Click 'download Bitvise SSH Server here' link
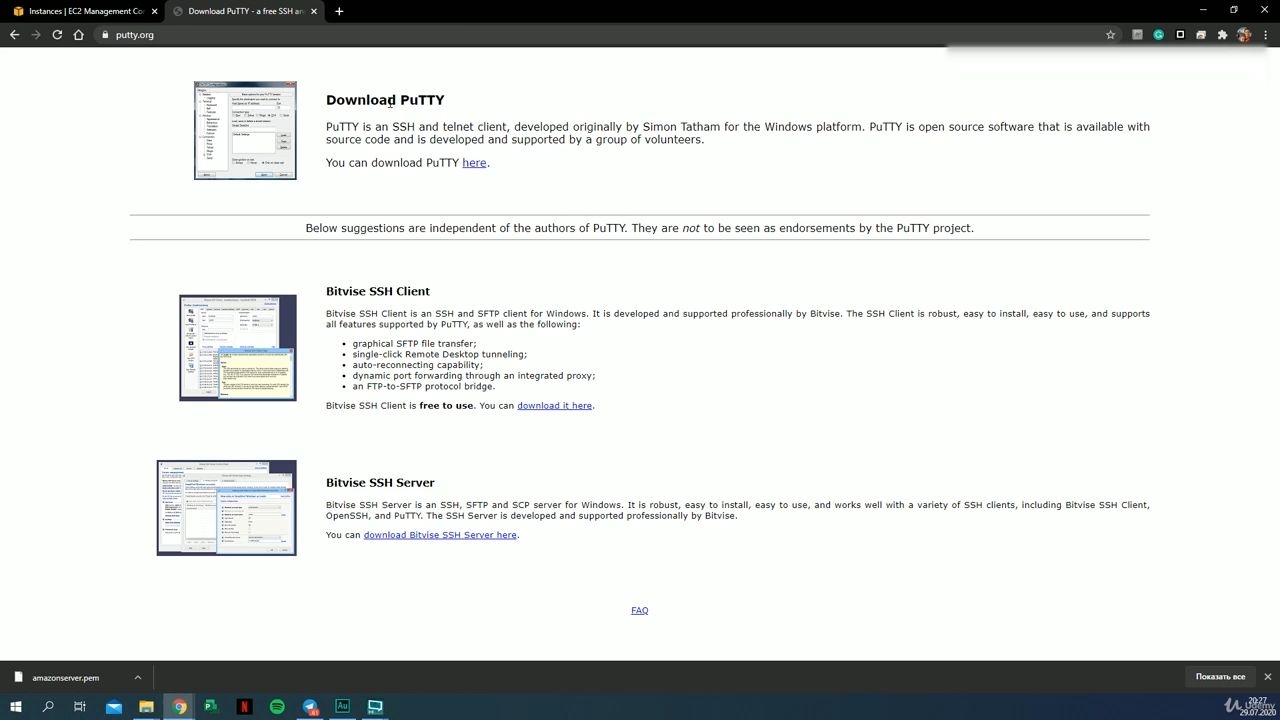1280x720 pixels. [x=440, y=535]
